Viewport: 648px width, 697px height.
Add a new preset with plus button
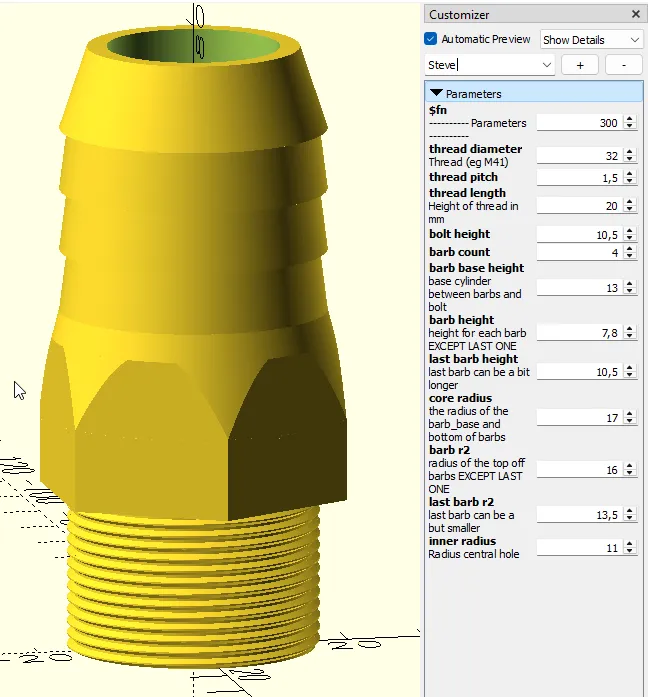coord(580,65)
